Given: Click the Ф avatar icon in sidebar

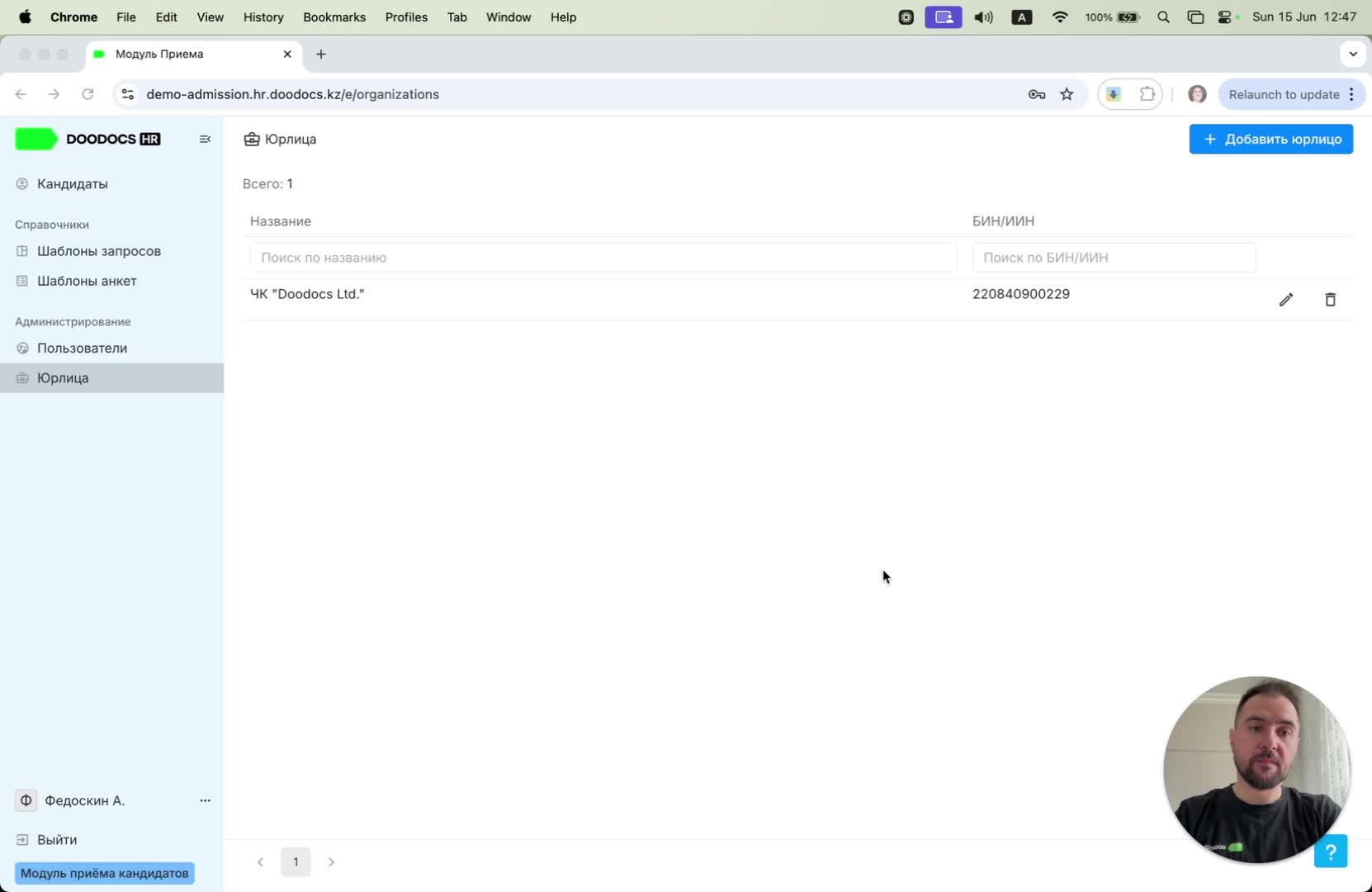Looking at the screenshot, I should (26, 800).
